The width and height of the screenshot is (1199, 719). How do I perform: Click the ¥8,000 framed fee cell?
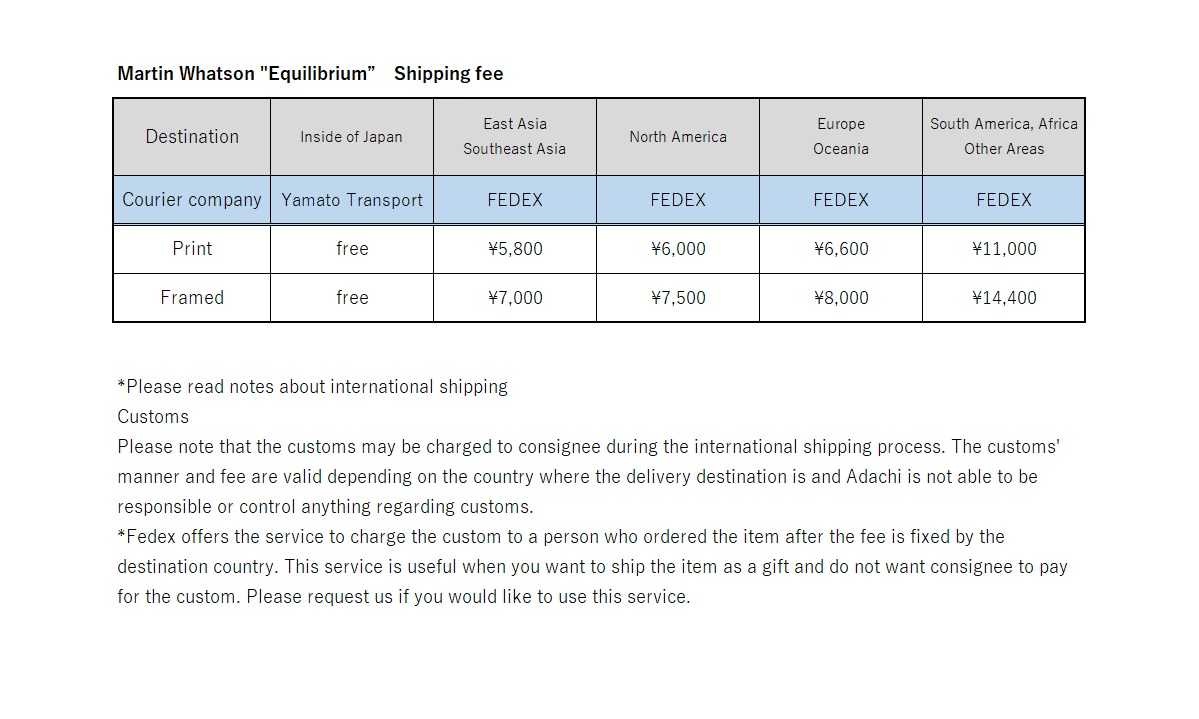[841, 298]
